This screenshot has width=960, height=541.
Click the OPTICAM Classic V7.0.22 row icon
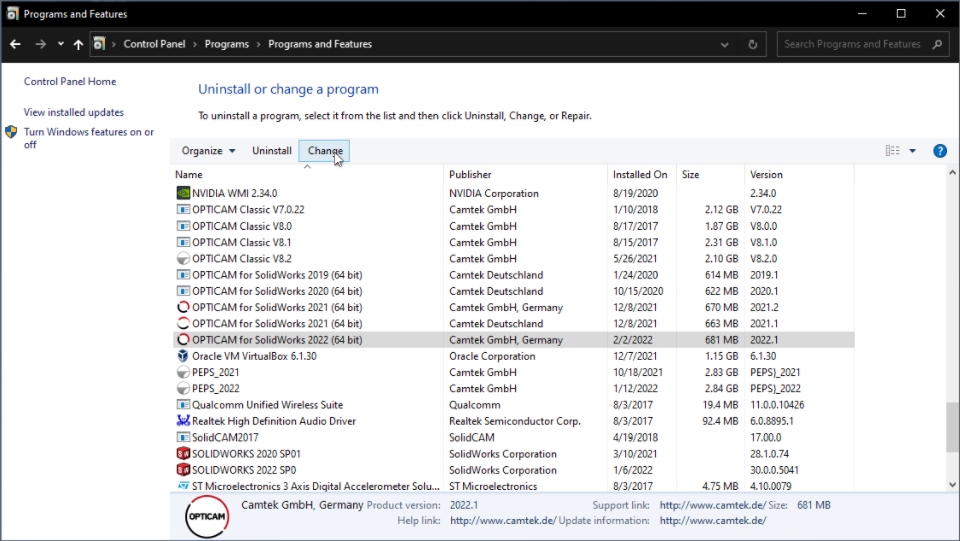(x=183, y=209)
